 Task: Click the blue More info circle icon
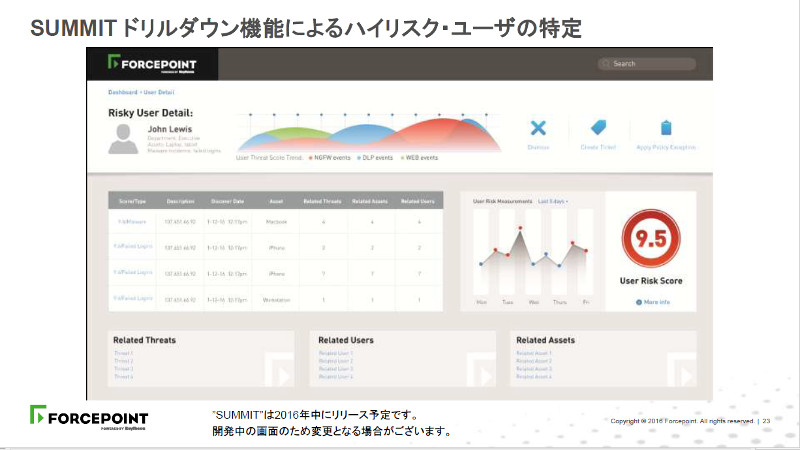(x=639, y=302)
